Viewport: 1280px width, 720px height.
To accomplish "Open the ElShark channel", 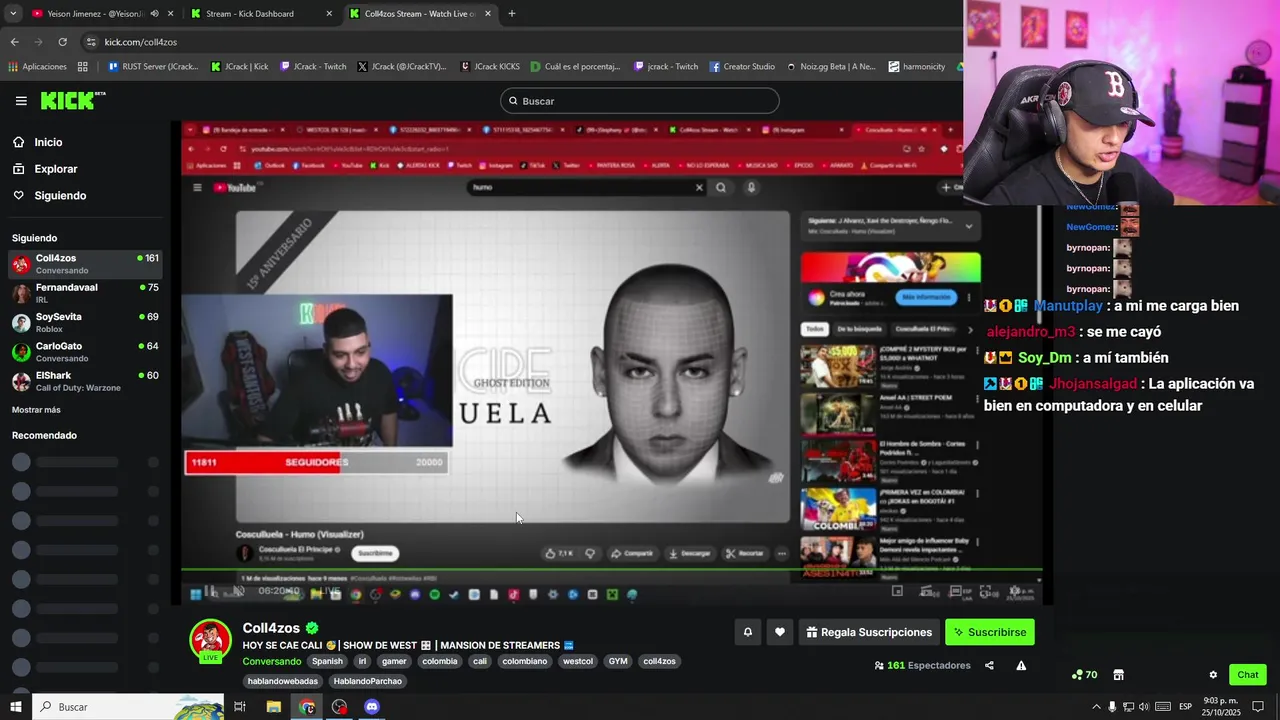I will pyautogui.click(x=86, y=381).
